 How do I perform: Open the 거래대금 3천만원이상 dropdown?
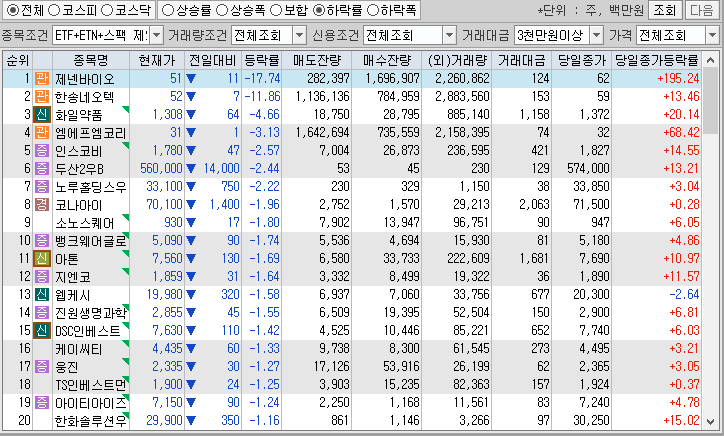(x=597, y=35)
